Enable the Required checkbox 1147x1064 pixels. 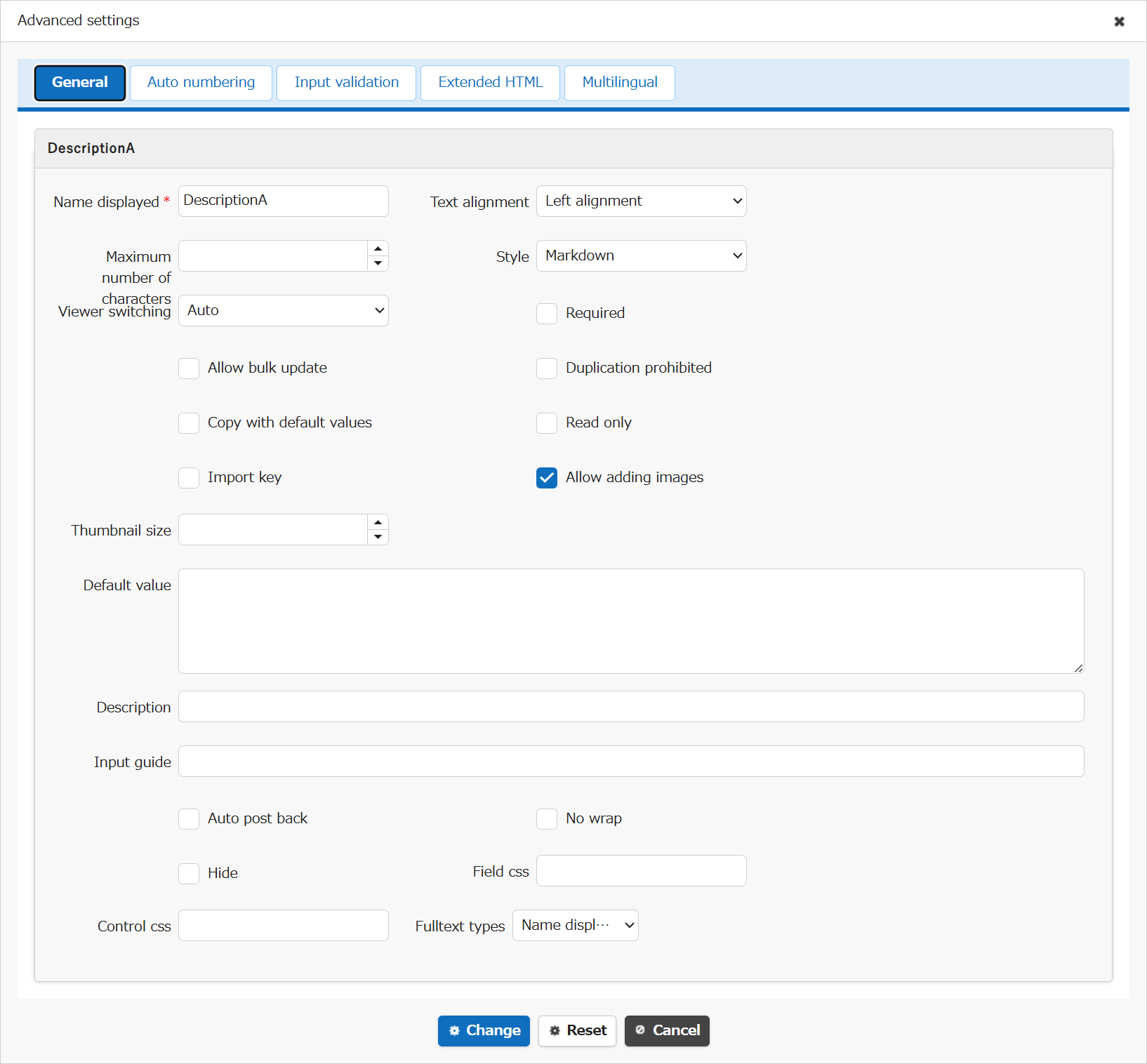(547, 313)
